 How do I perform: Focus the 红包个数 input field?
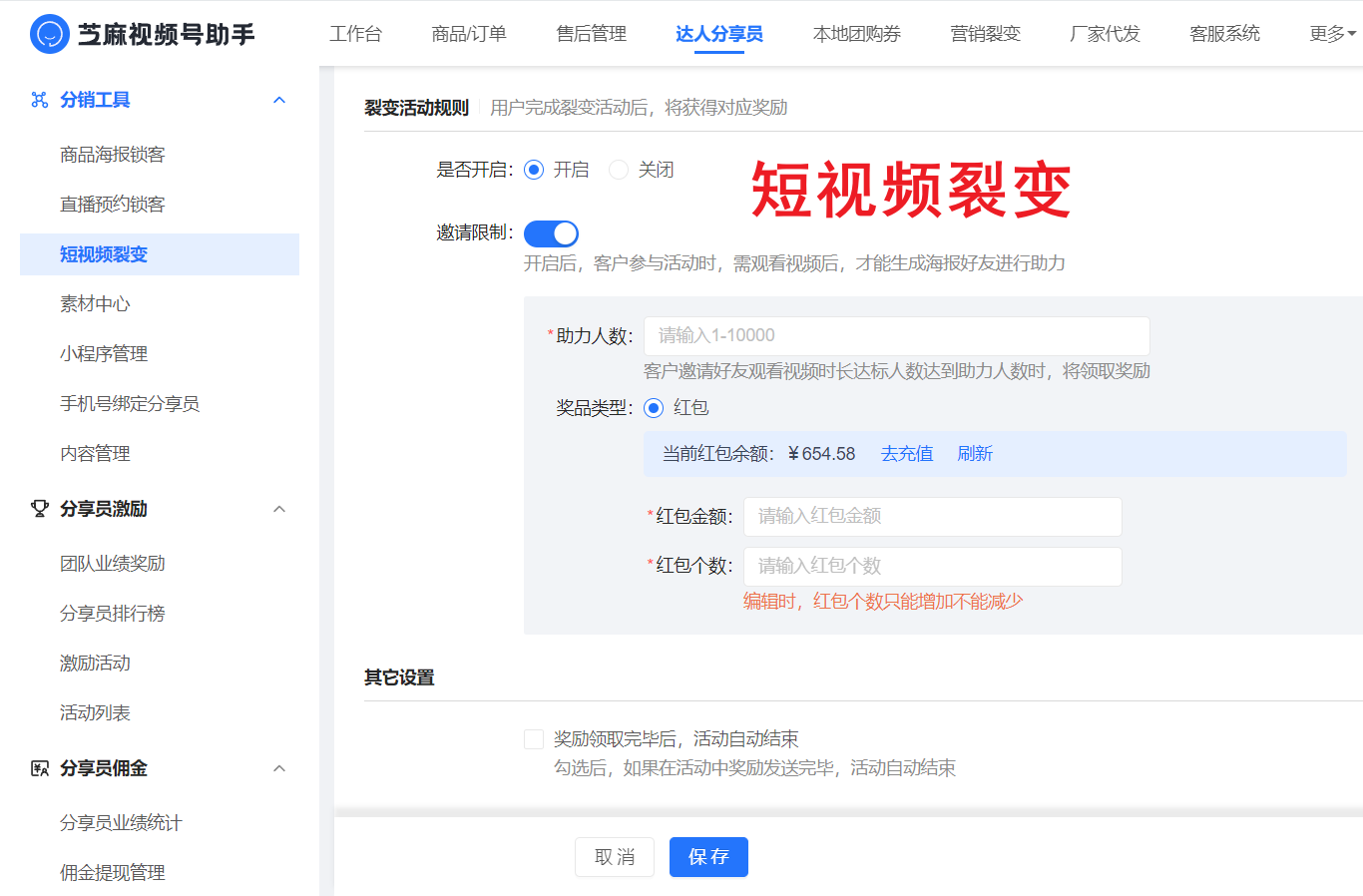tap(933, 567)
